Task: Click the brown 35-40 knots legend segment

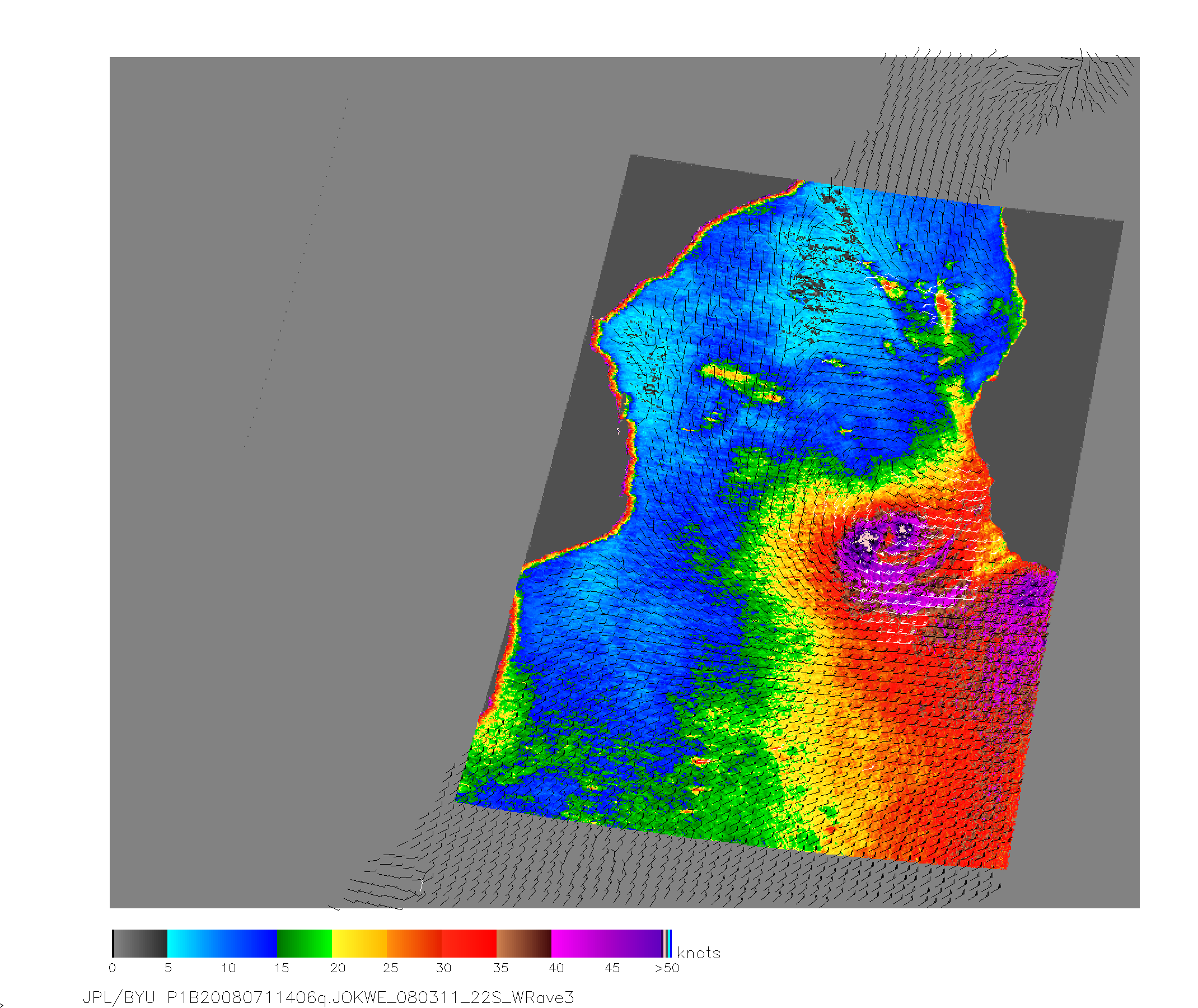Action: [x=524, y=944]
